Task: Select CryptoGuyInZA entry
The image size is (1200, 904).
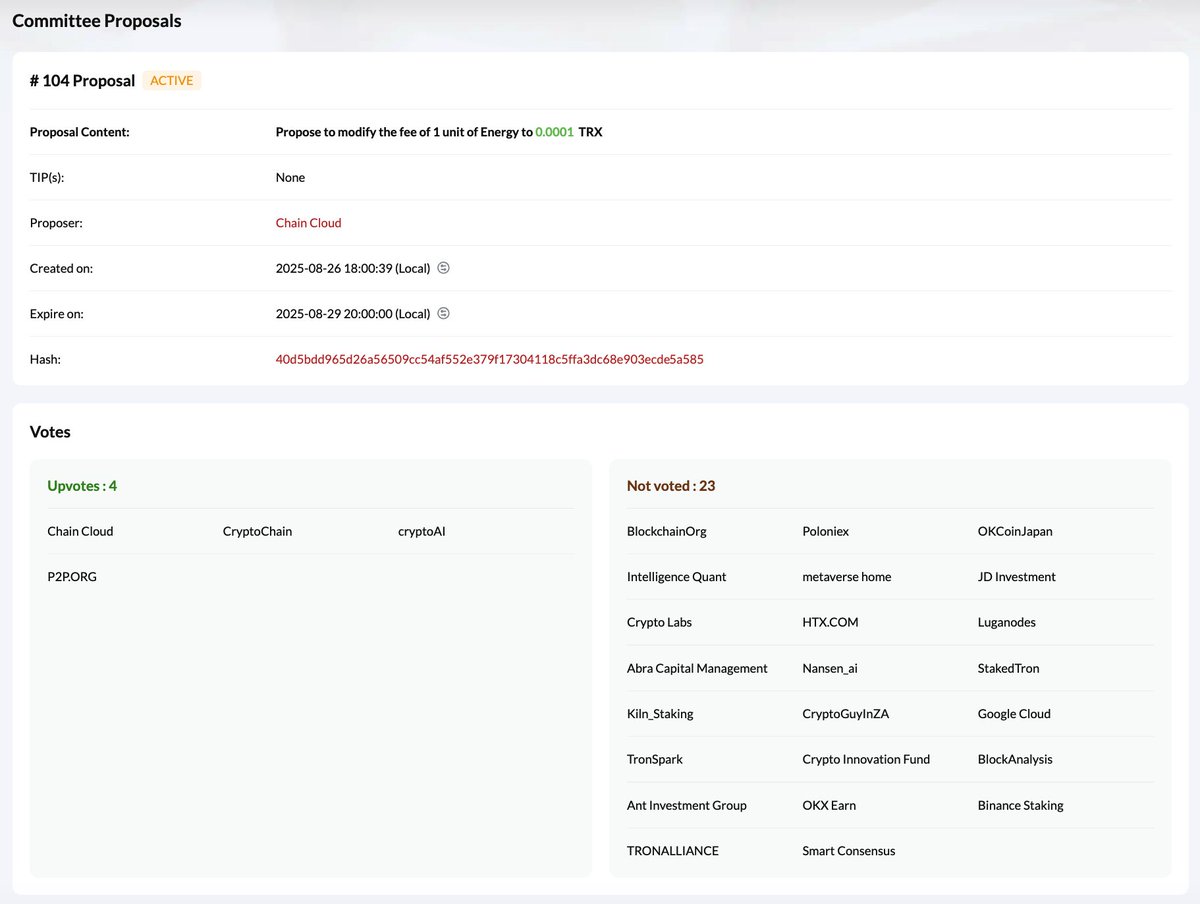Action: [845, 714]
